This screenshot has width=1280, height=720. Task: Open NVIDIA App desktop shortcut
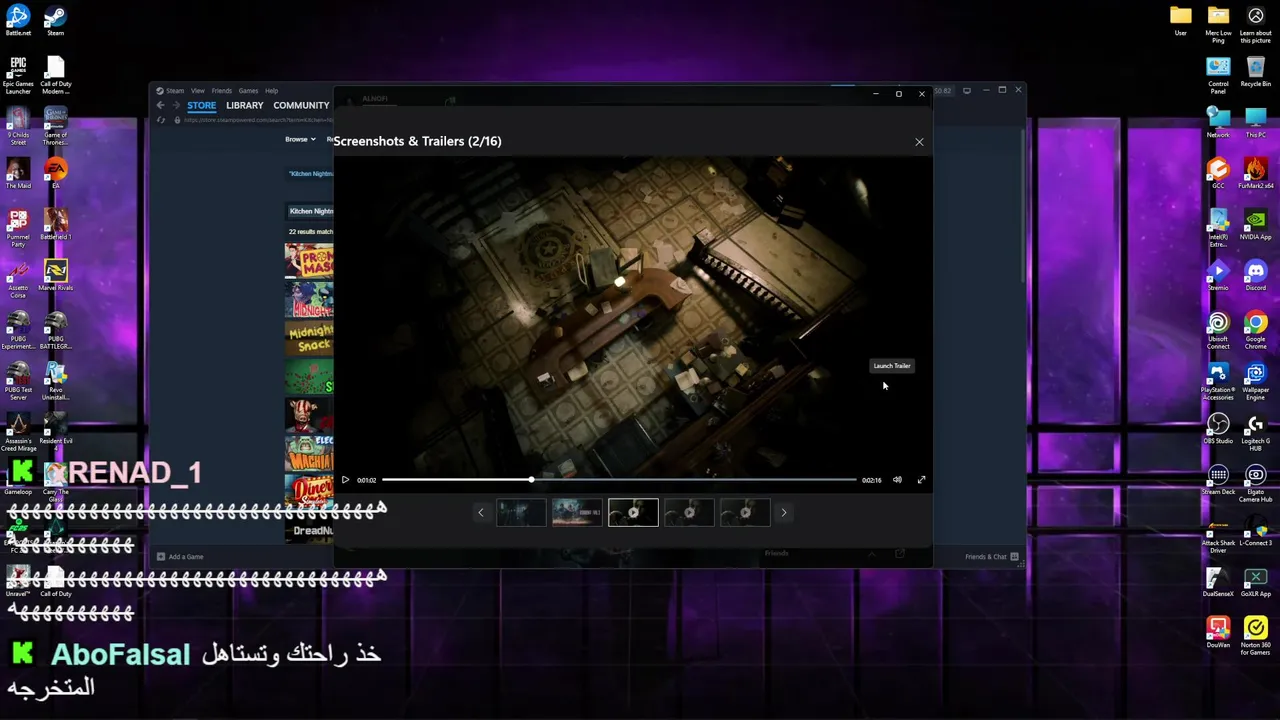[1256, 224]
